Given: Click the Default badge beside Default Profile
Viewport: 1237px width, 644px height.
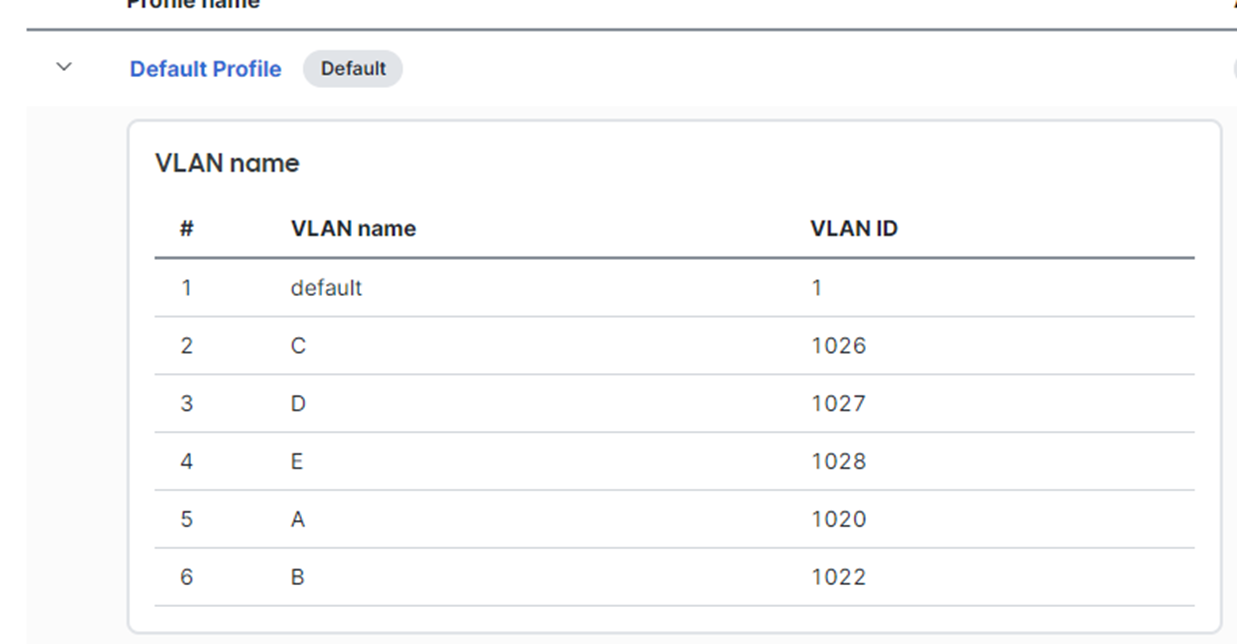Looking at the screenshot, I should (352, 68).
